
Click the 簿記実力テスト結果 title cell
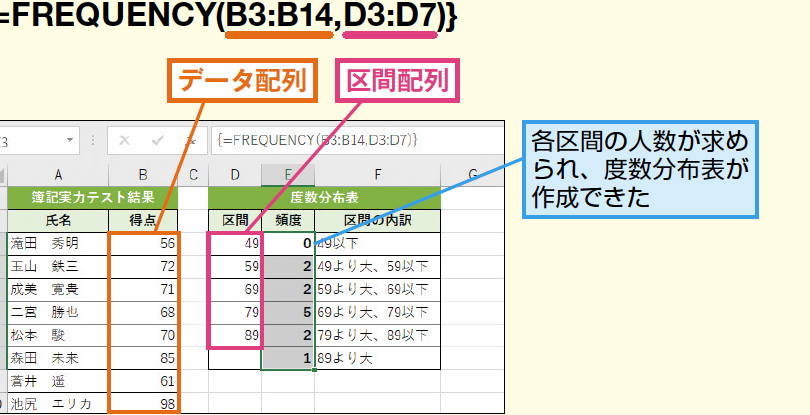tap(92, 197)
